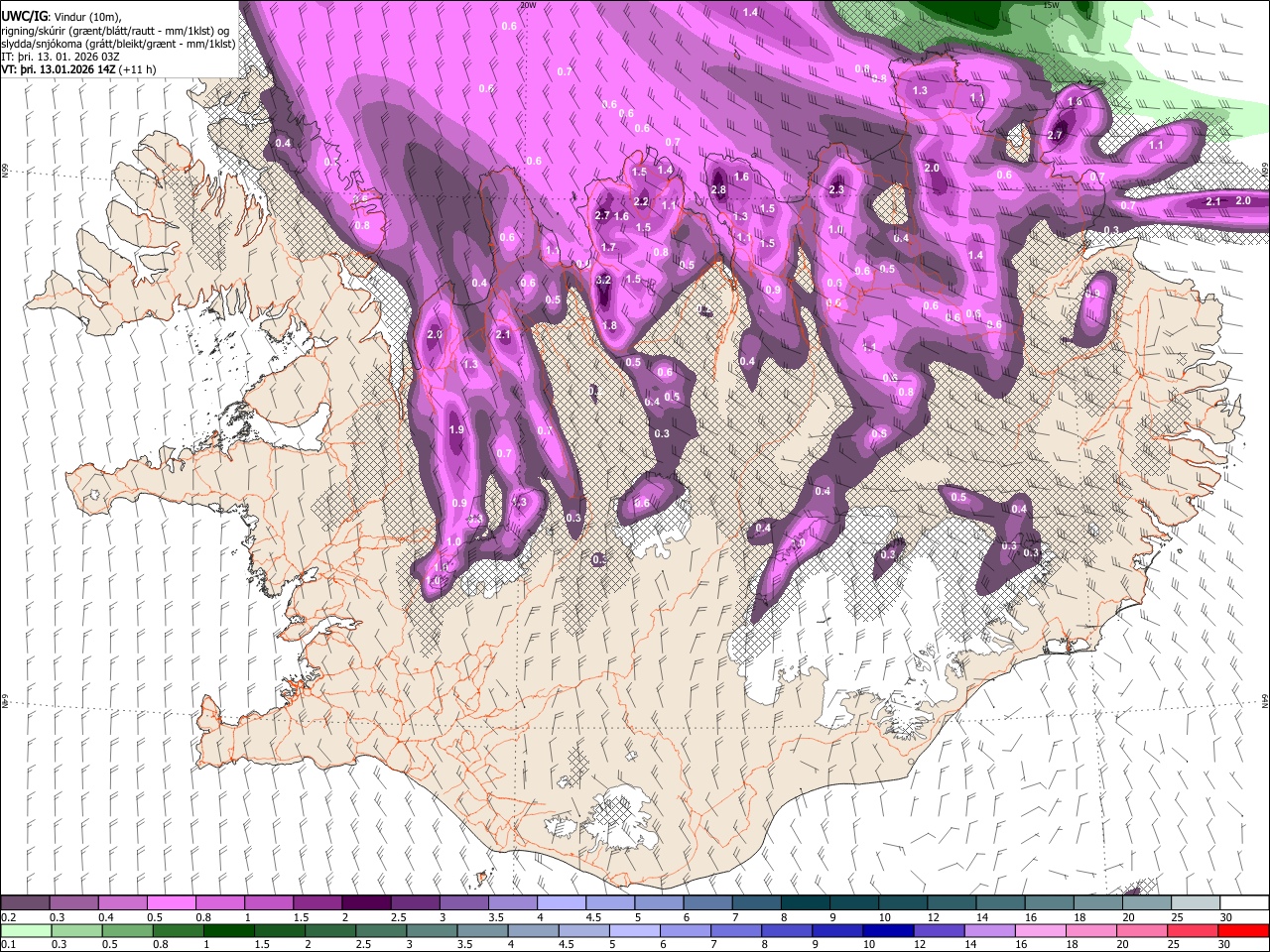Pick the upper legend swatch between 1 and 1.5
Screen dimensions: 1270x952
point(269,902)
